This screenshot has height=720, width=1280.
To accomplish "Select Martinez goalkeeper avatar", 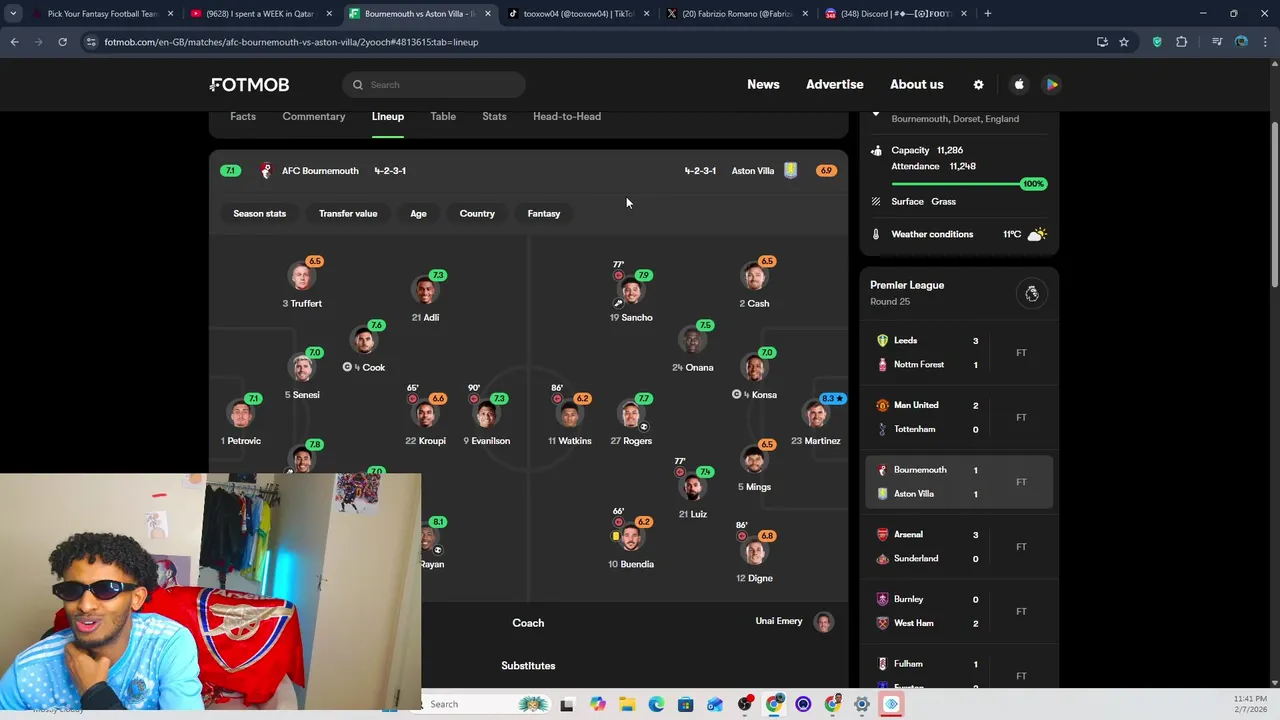I will tap(816, 413).
